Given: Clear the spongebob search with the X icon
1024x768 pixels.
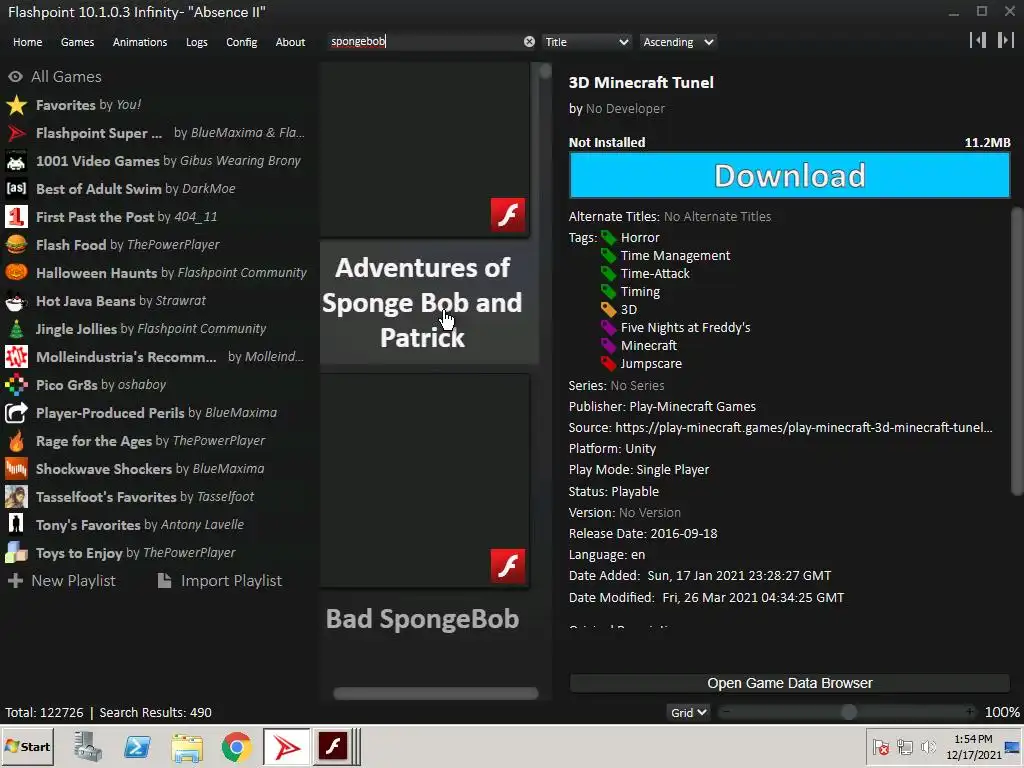Looking at the screenshot, I should pos(529,42).
